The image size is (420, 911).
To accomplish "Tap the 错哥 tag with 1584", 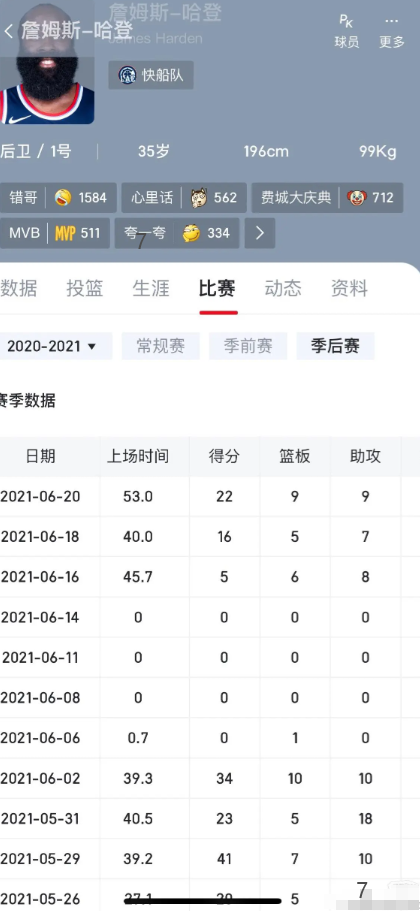I will tap(58, 198).
